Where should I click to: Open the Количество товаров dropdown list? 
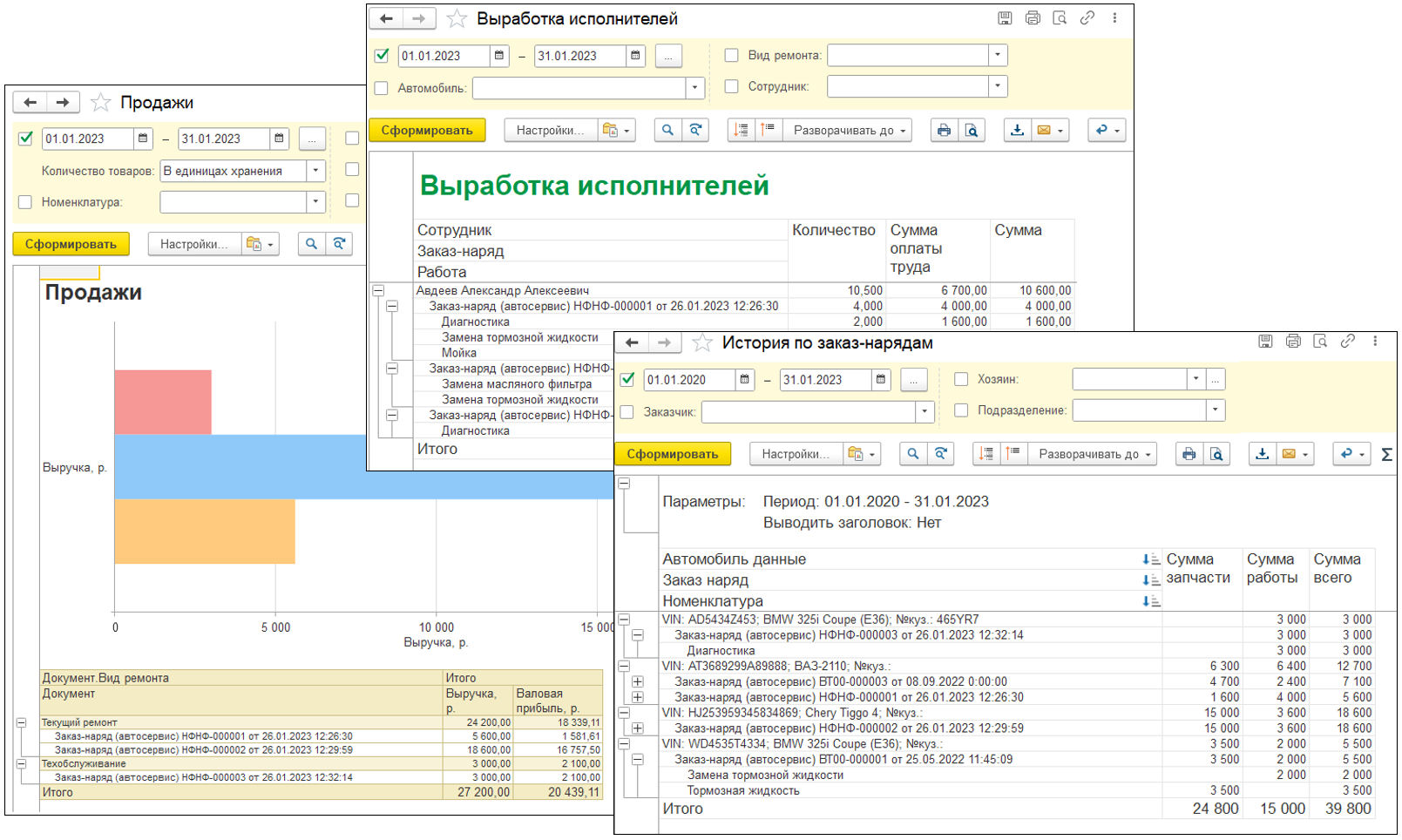tap(316, 172)
